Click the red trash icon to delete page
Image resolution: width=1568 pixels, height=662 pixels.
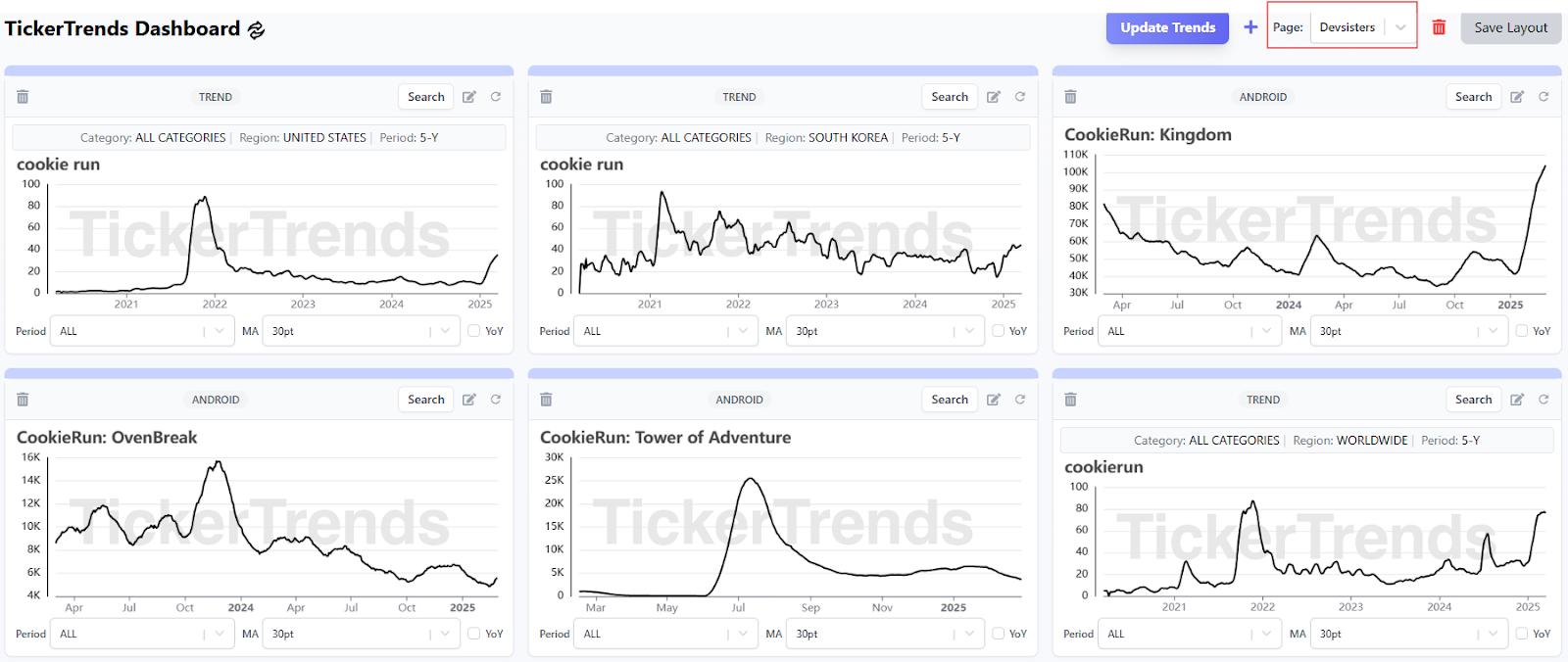click(1439, 27)
